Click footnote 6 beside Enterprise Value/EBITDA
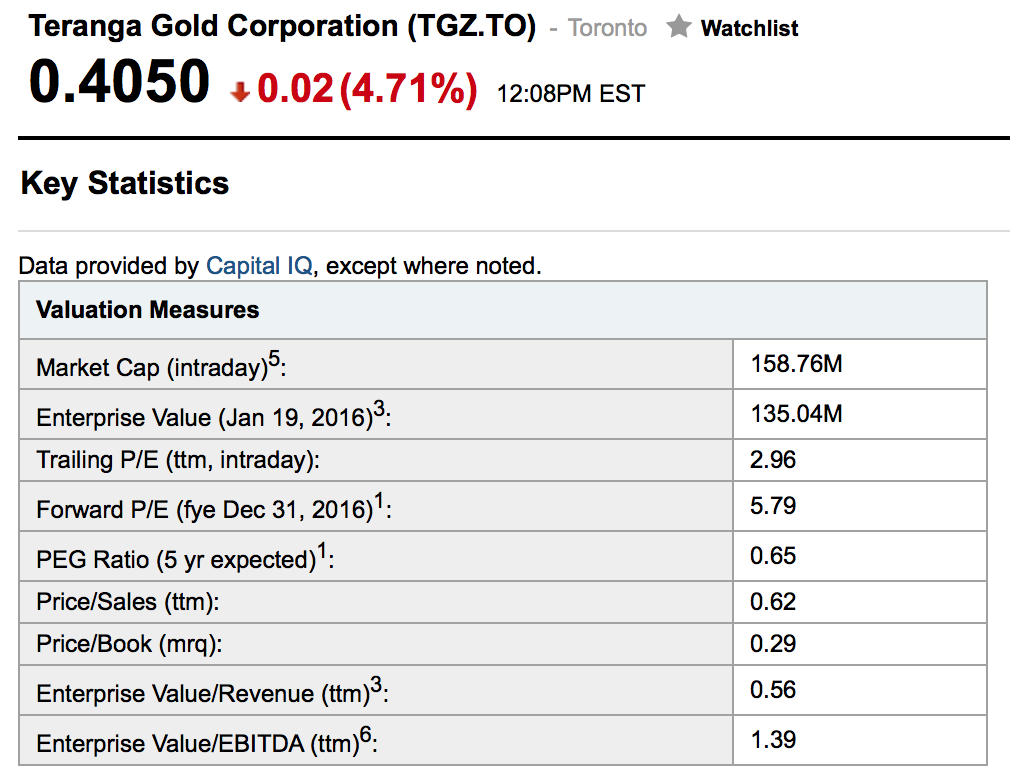 (366, 736)
